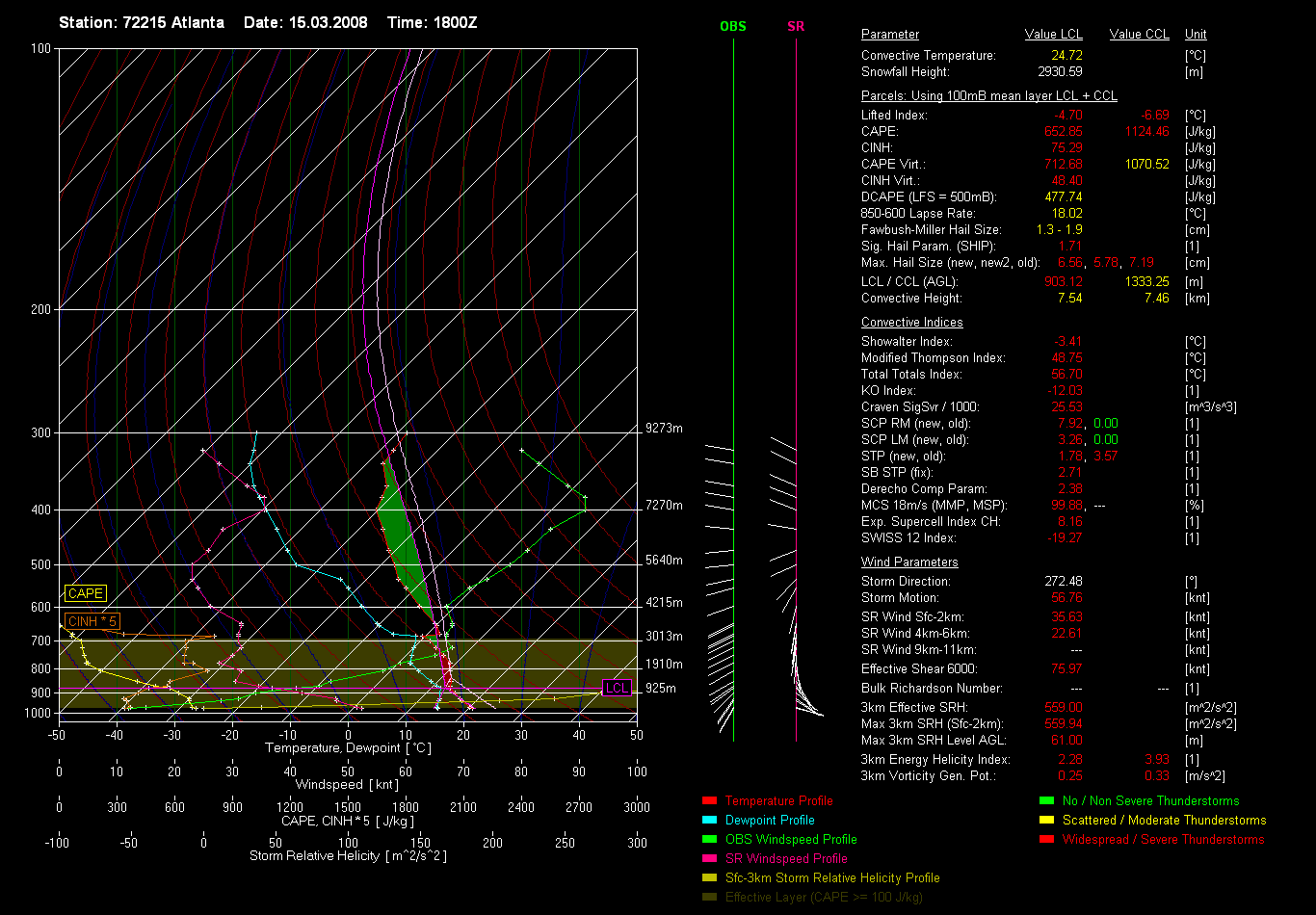Viewport: 1316px width, 915px height.
Task: Click the underlined Parameter column heading
Action: [890, 35]
